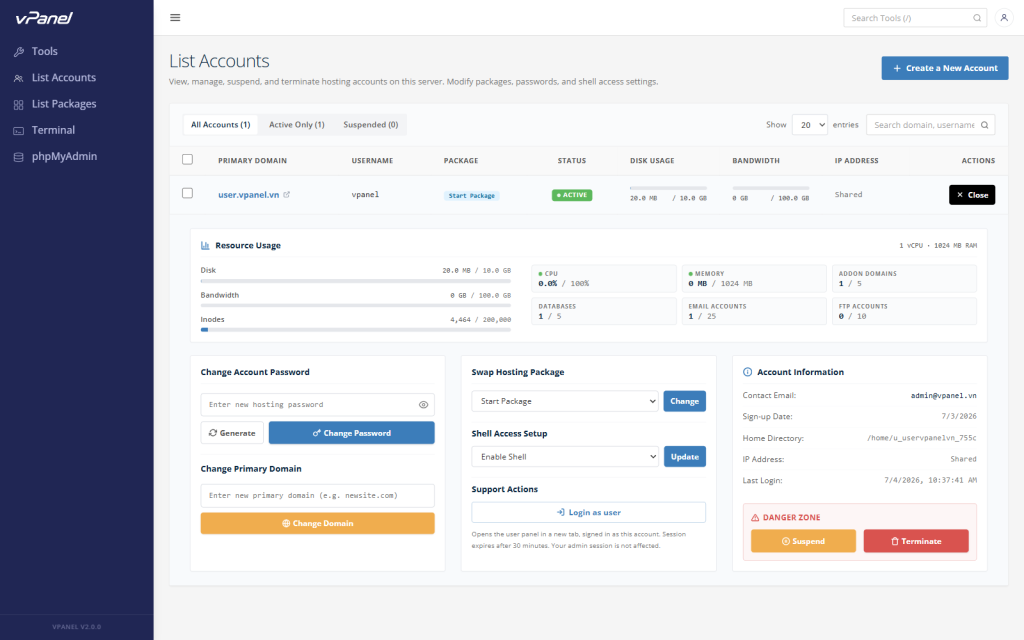
Task: Click the vPanel logo in sidebar
Action: pyautogui.click(x=44, y=18)
